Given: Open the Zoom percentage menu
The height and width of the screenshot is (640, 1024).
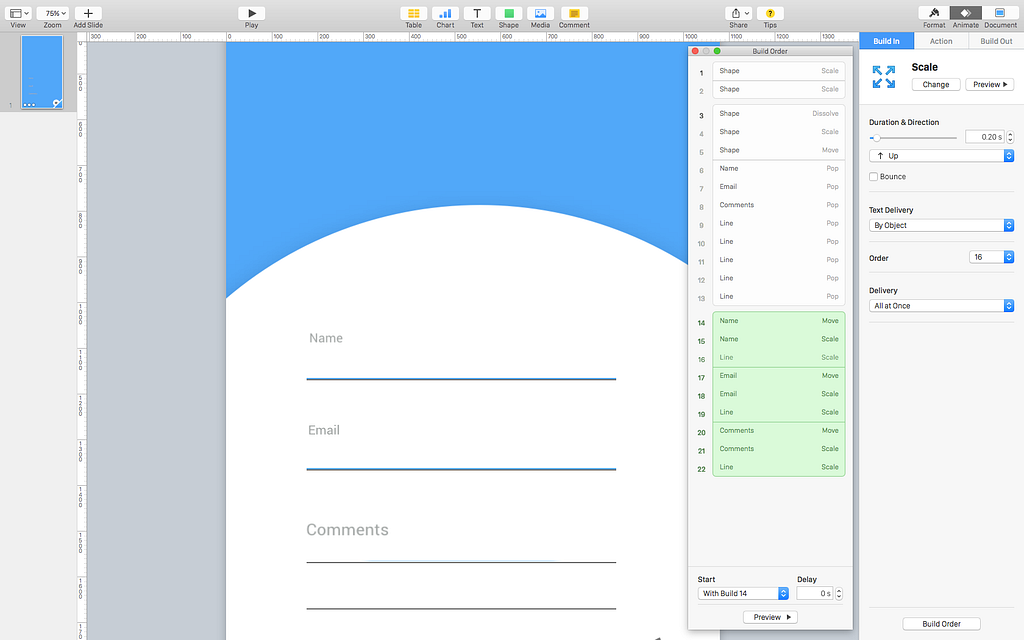Looking at the screenshot, I should click(x=52, y=13).
